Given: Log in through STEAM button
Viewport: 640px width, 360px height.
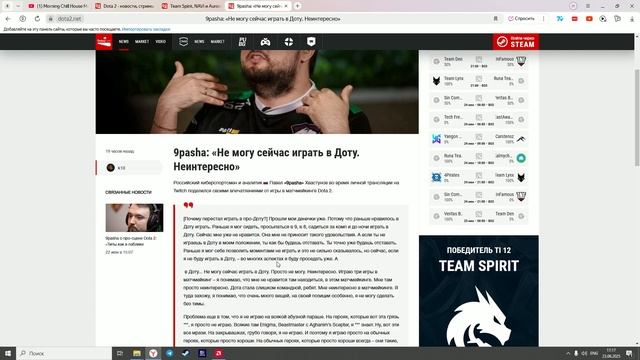Looking at the screenshot, I should [x=516, y=42].
